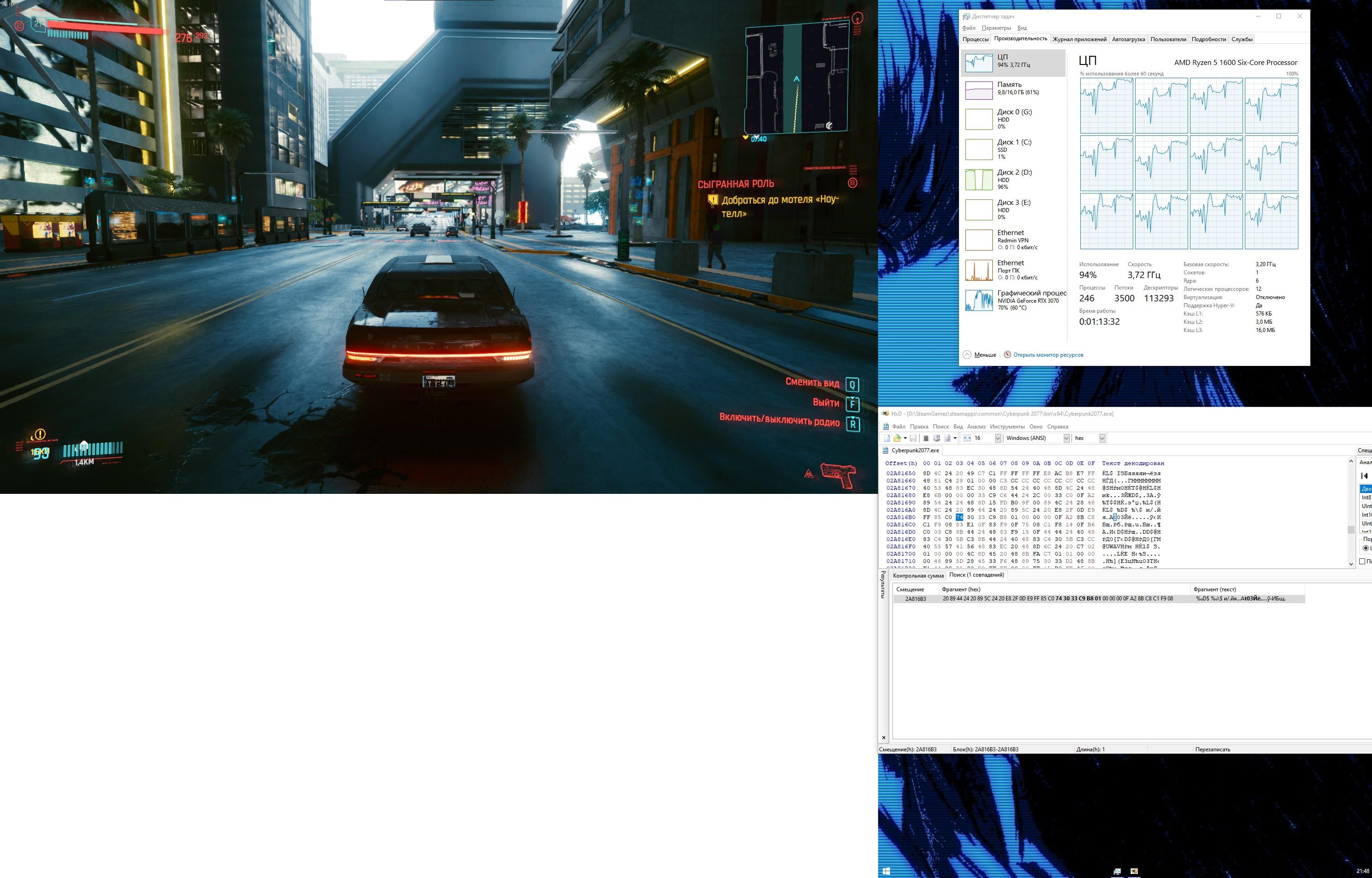Screen dimensions: 1372x878
Task: Select the Ethernet Порт ПК entry
Action: (x=1013, y=270)
